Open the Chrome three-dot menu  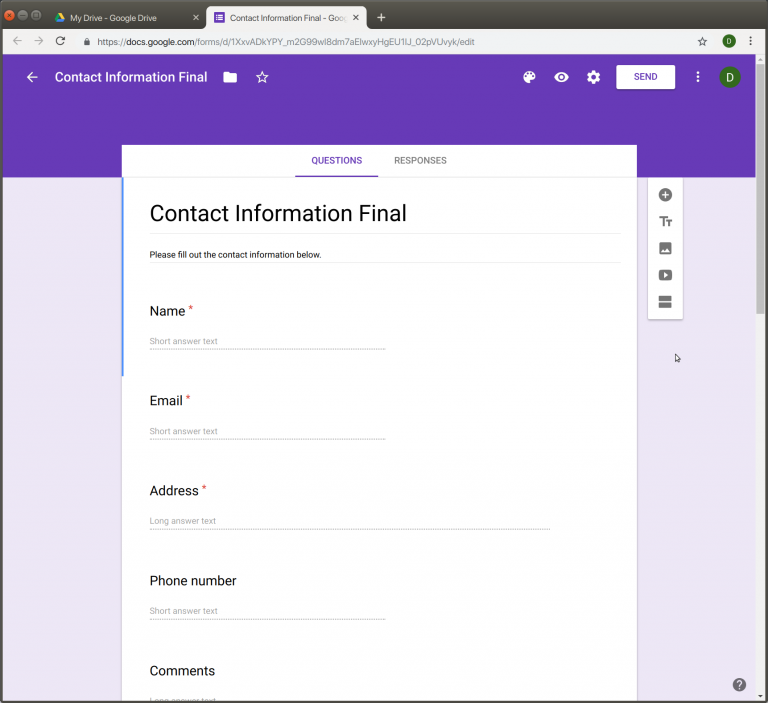point(750,41)
